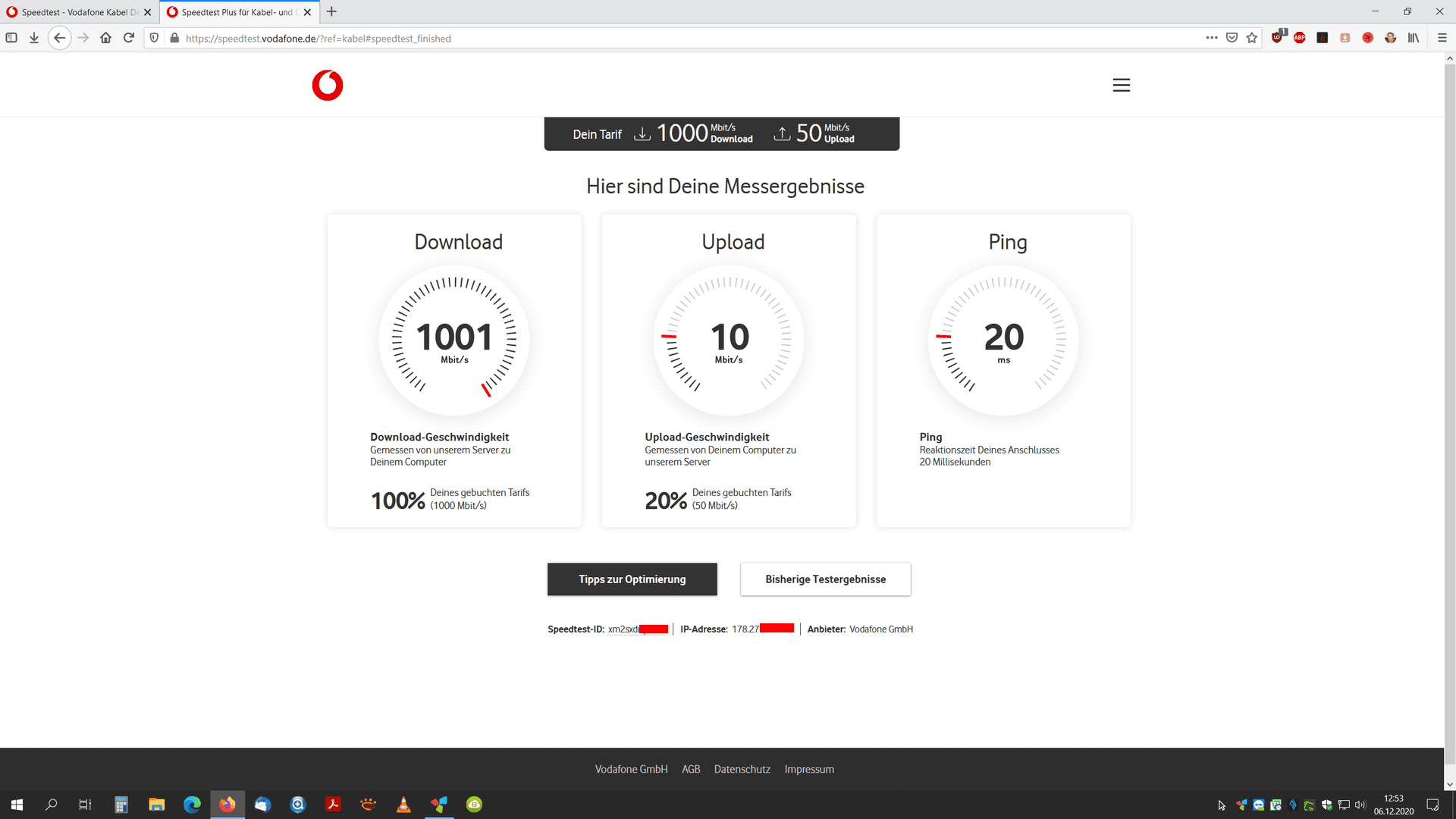Click the Ping gauge showing 20 ms
Image resolution: width=1456 pixels, height=819 pixels.
(x=1003, y=340)
